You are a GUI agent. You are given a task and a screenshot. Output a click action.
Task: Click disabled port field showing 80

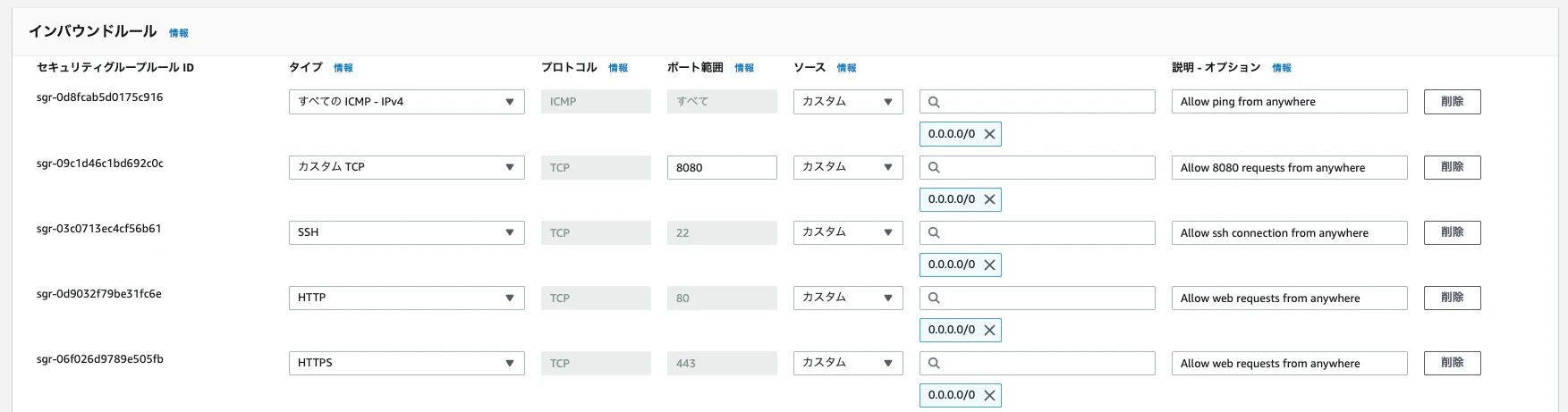click(x=722, y=298)
